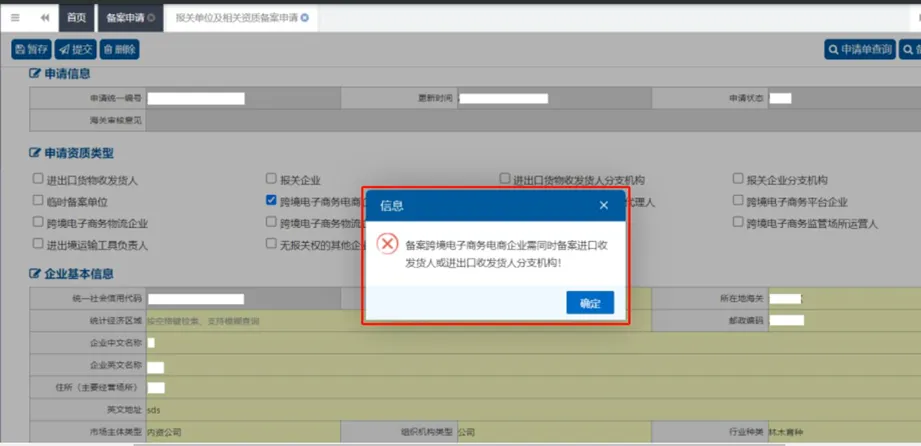The width and height of the screenshot is (921, 446).
Task: Open the 组织机构类型 field showing 公司
Action: coord(550,433)
